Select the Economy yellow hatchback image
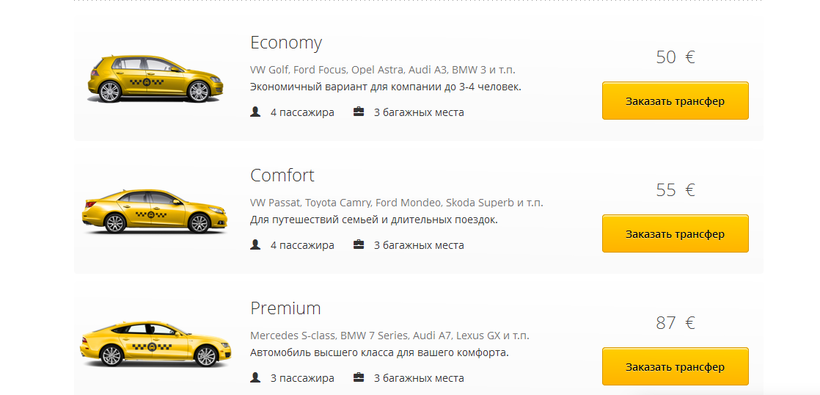 tap(155, 78)
